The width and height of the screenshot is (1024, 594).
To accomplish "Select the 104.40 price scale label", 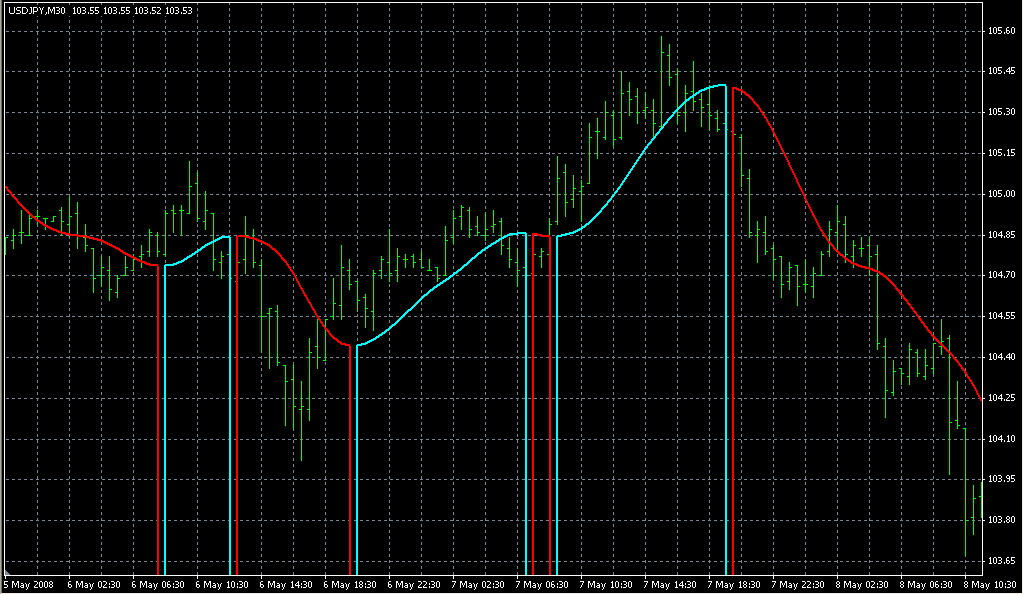I will click(1002, 357).
